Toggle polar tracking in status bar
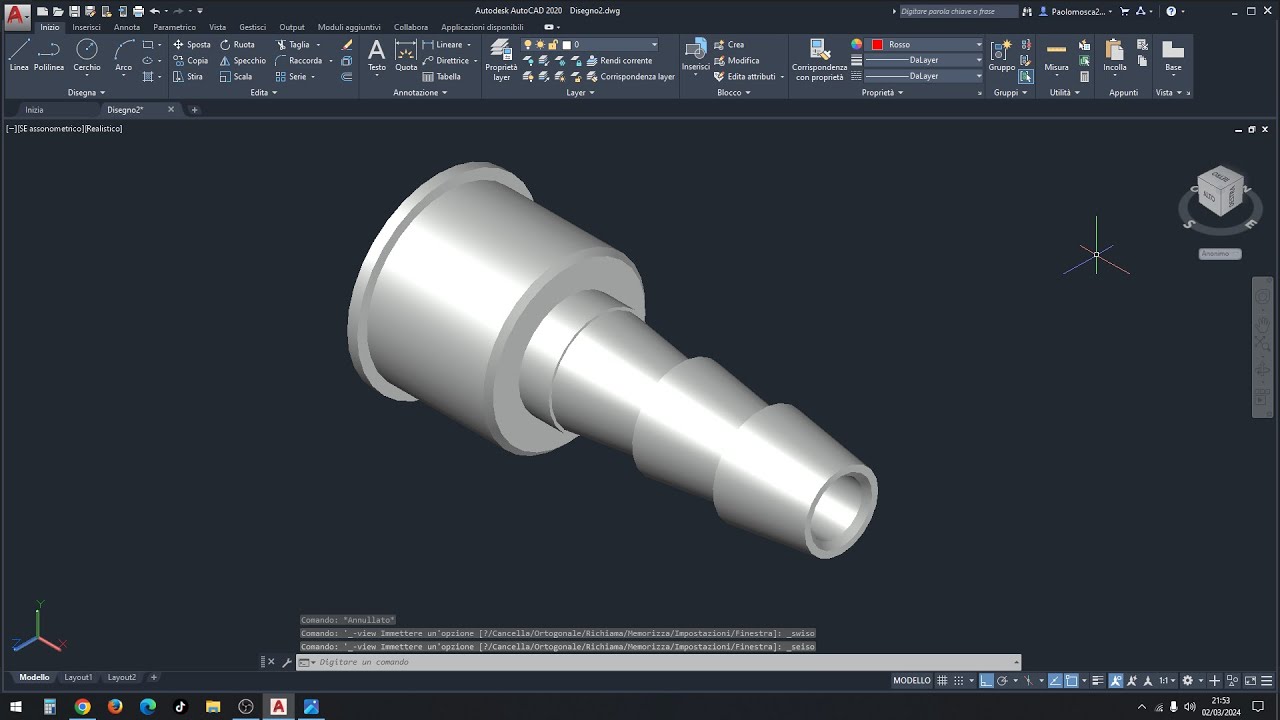 tap(1002, 680)
